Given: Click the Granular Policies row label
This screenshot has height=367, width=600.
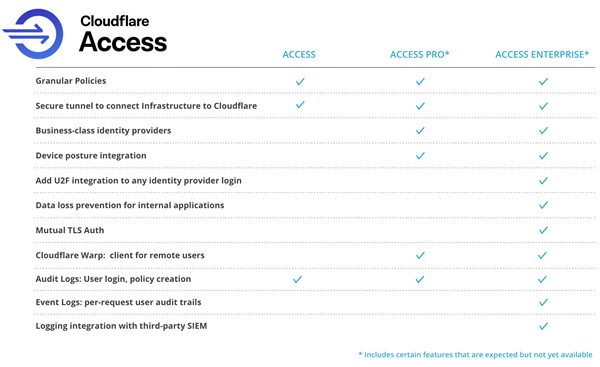Looking at the screenshot, I should click(x=71, y=81).
